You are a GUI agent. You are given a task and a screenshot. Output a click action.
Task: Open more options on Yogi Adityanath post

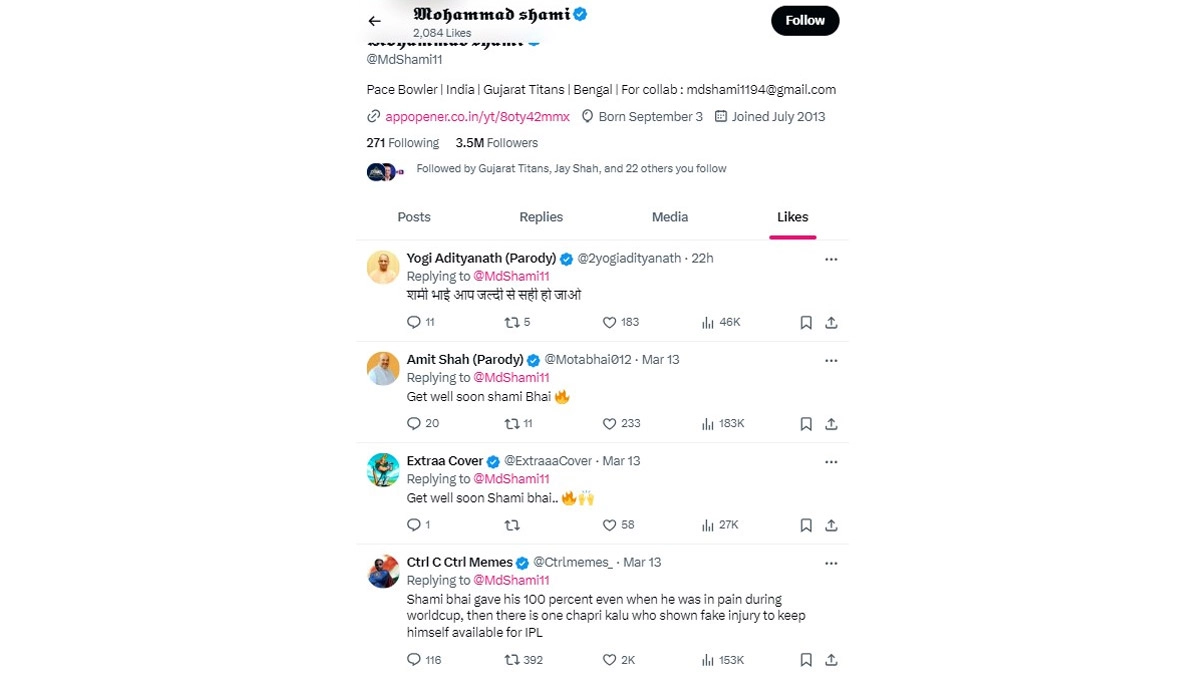click(x=831, y=259)
